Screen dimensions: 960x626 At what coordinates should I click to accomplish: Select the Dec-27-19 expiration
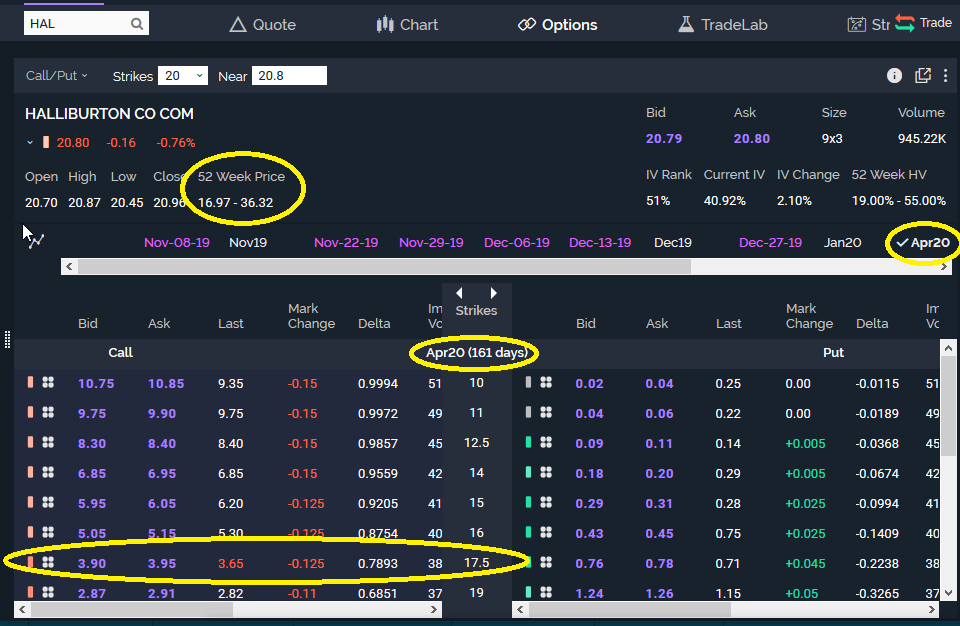coord(770,243)
